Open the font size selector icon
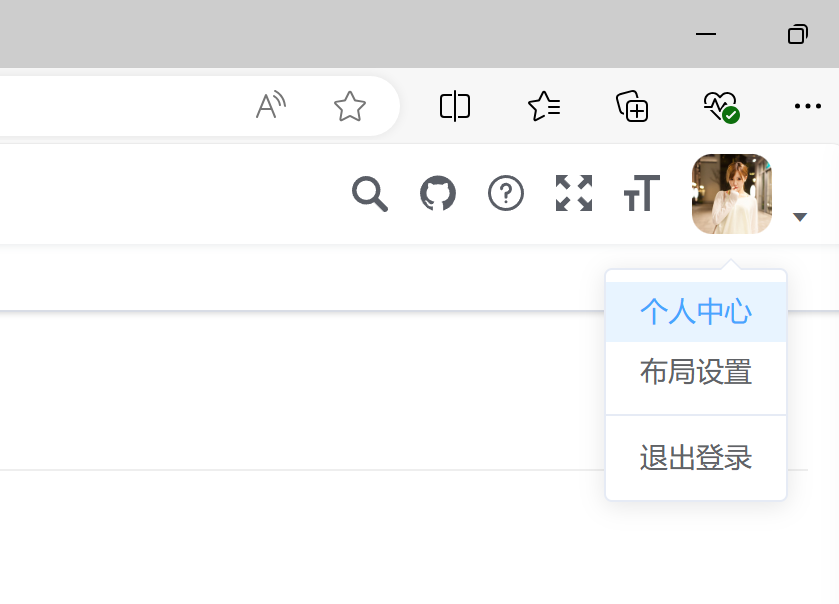The image size is (839, 604). pos(642,193)
